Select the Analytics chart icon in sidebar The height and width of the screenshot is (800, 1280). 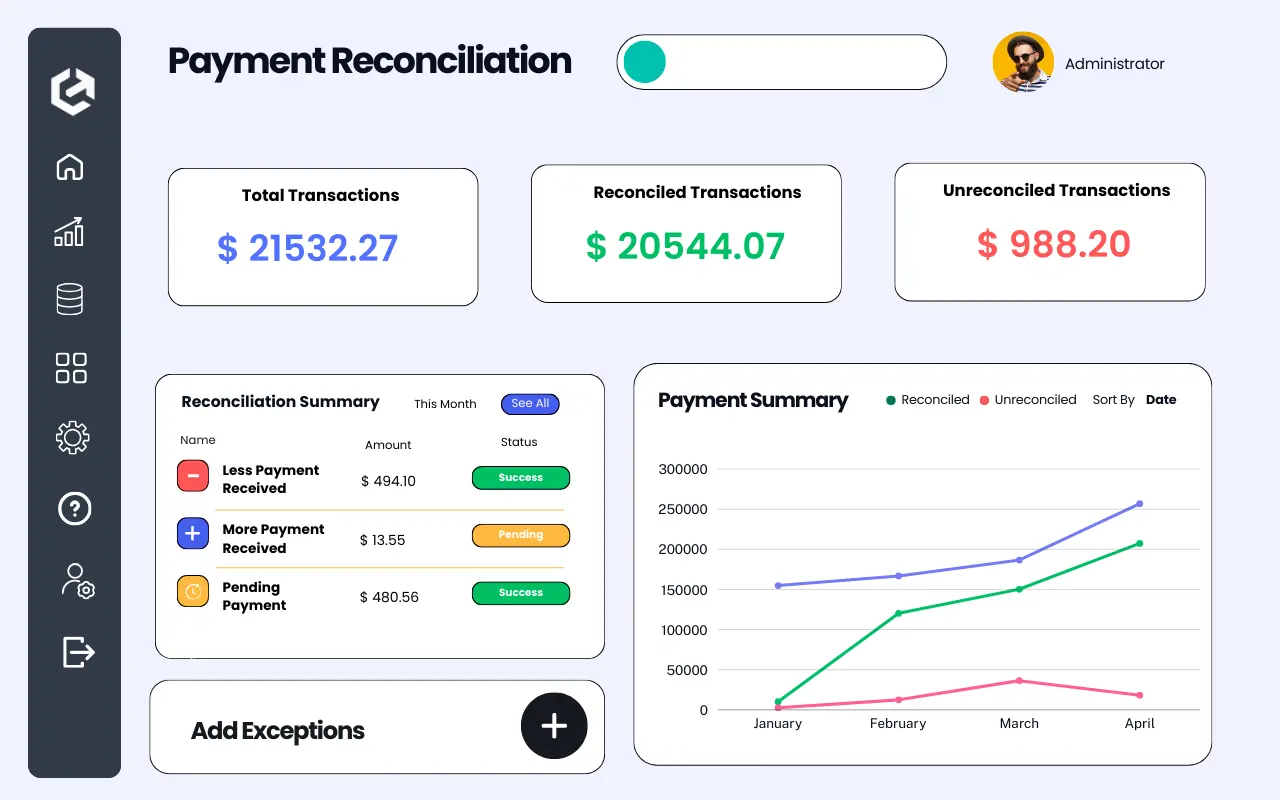pyautogui.click(x=69, y=232)
